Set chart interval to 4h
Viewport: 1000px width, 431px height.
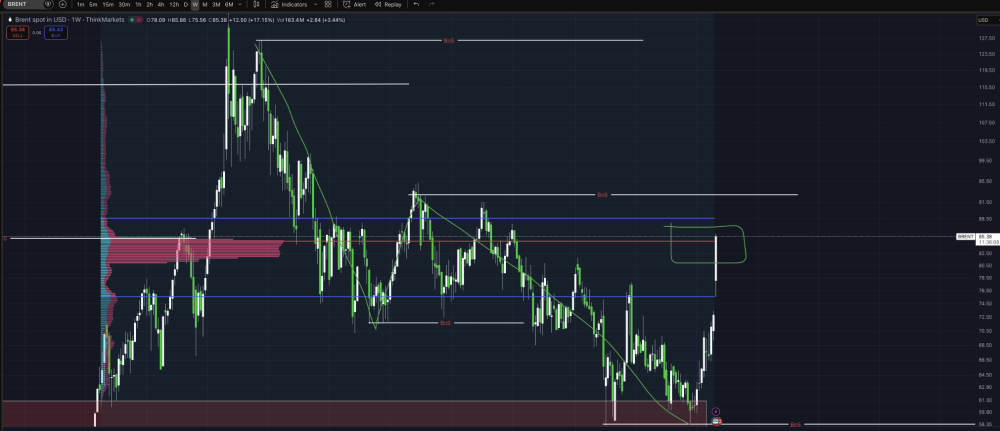(161, 4)
